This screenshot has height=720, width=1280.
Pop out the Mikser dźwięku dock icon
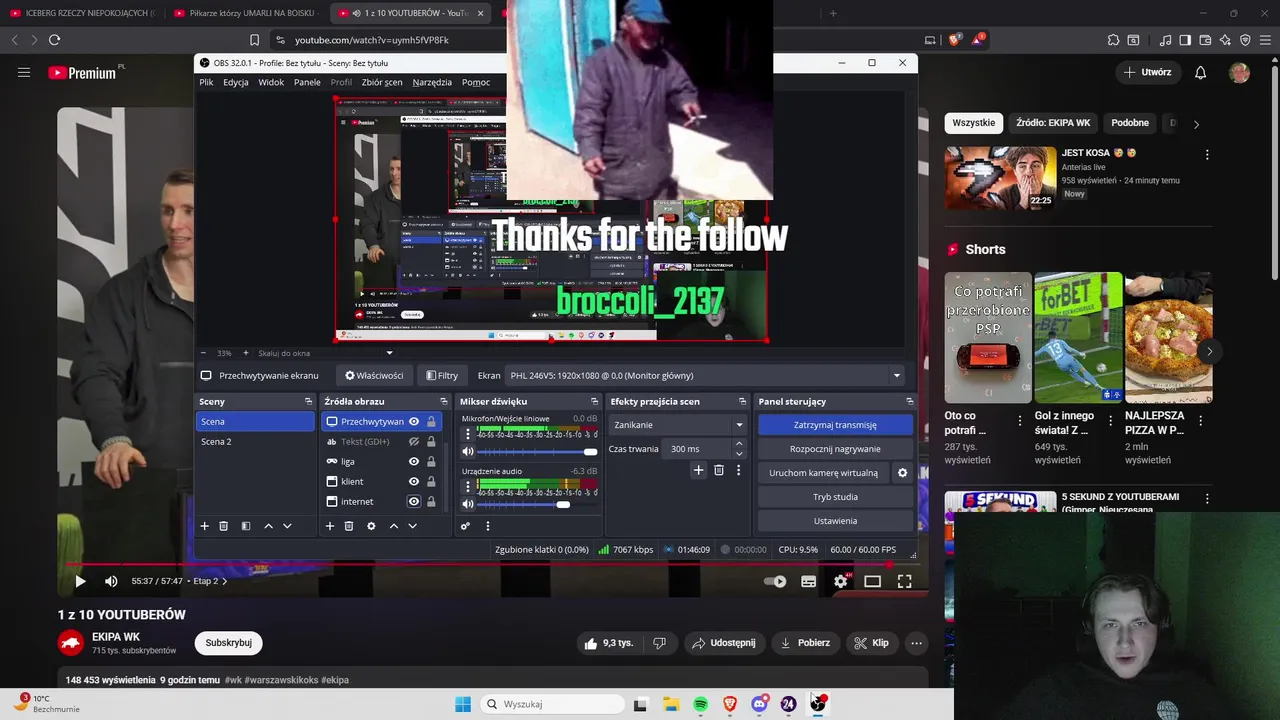(593, 401)
